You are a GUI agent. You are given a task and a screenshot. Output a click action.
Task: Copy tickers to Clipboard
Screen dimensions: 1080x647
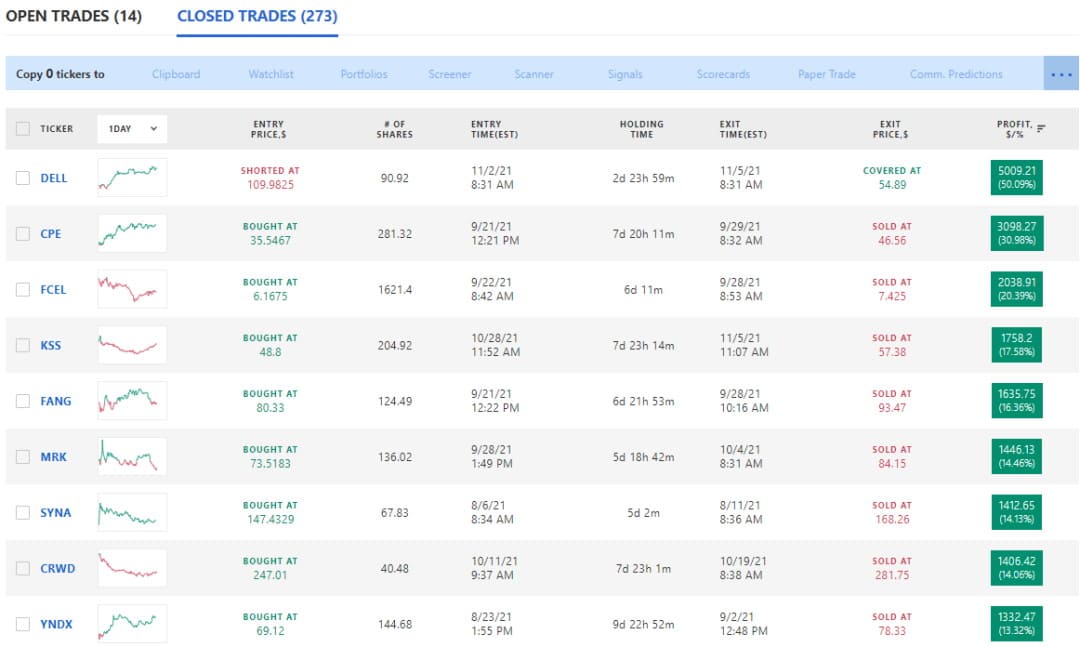pos(176,74)
